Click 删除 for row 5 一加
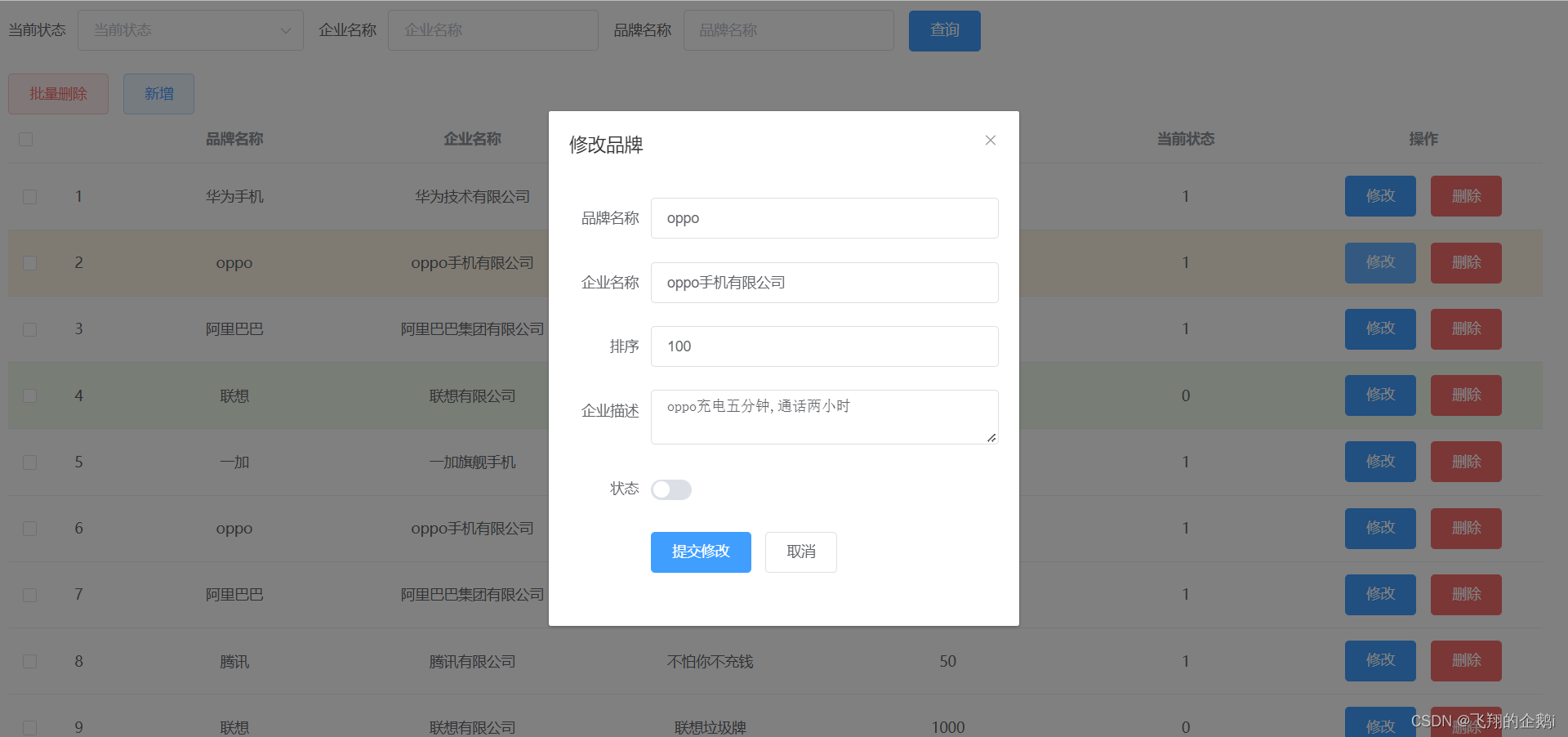Viewport: 1568px width, 737px height. coord(1466,462)
